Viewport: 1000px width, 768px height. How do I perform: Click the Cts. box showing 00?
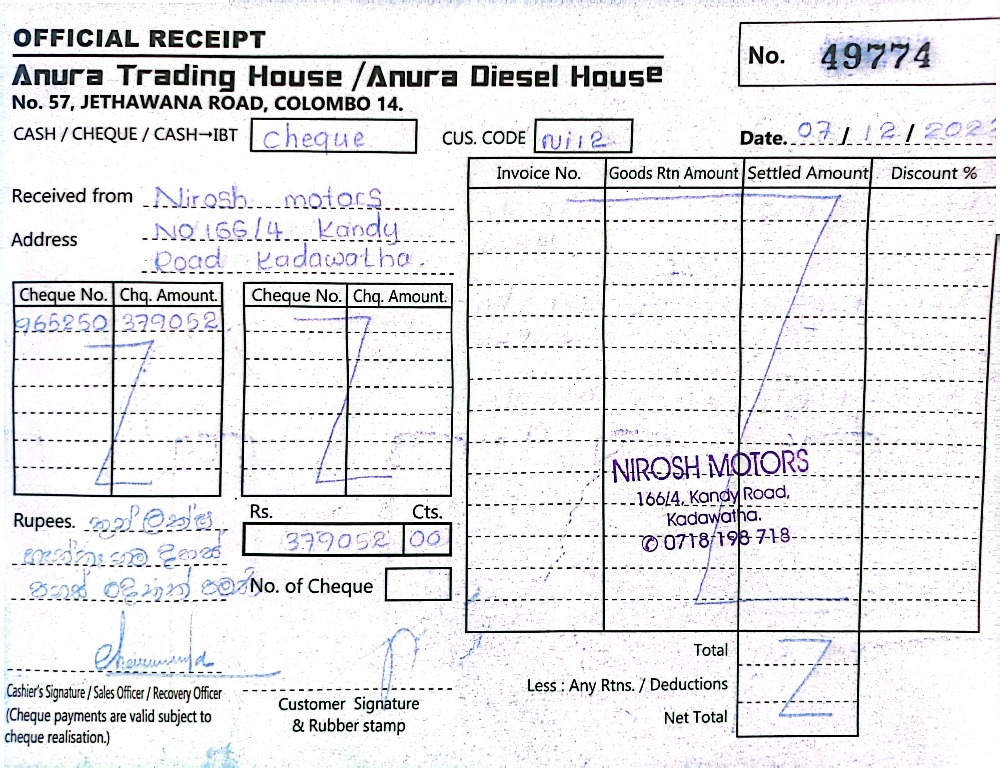pos(427,541)
